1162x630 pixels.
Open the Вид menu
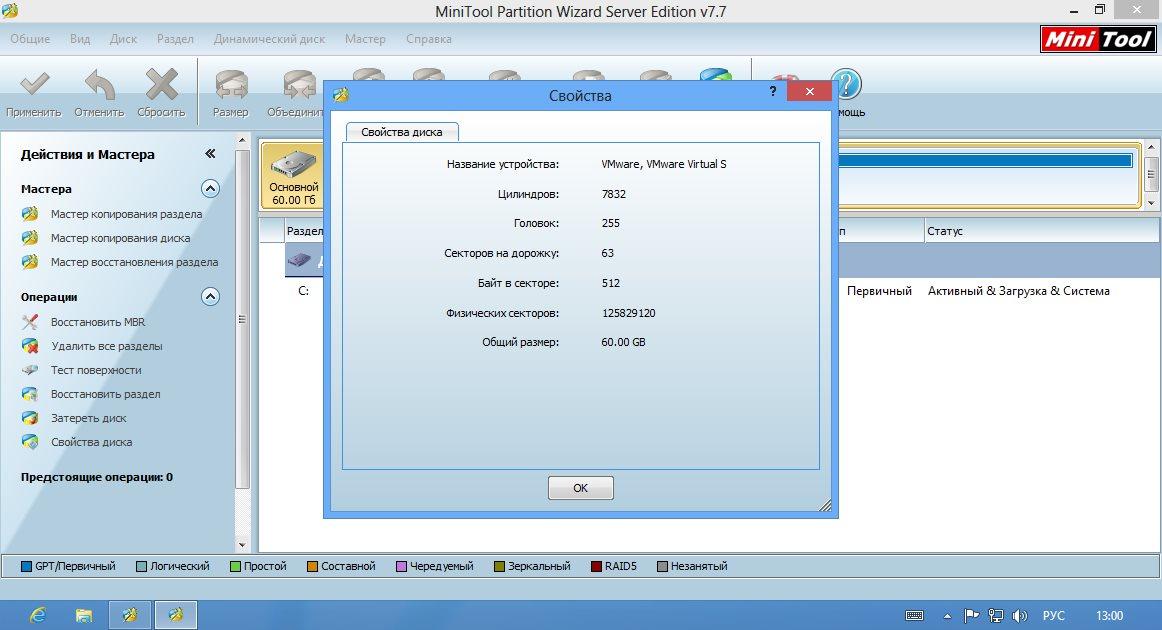80,39
